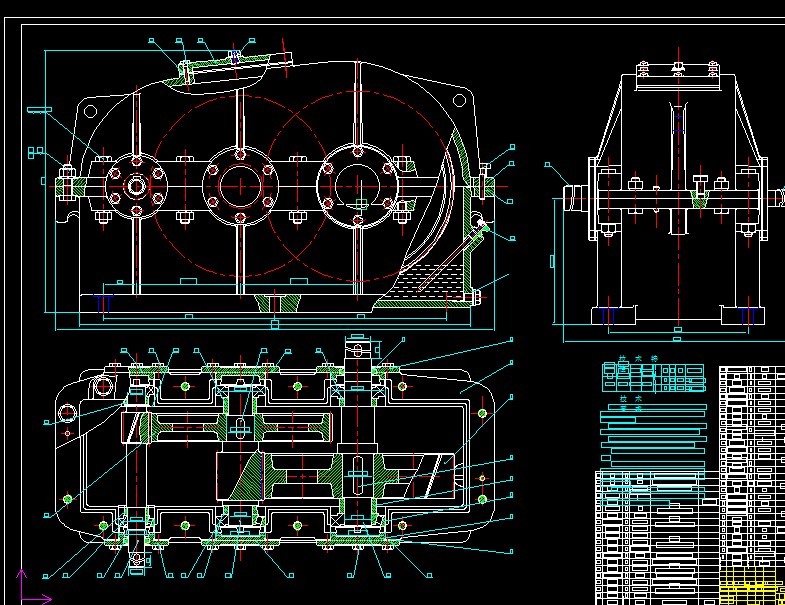This screenshot has height=605, width=785.
Task: Select the output shaft end in plan view
Action: click(357, 350)
